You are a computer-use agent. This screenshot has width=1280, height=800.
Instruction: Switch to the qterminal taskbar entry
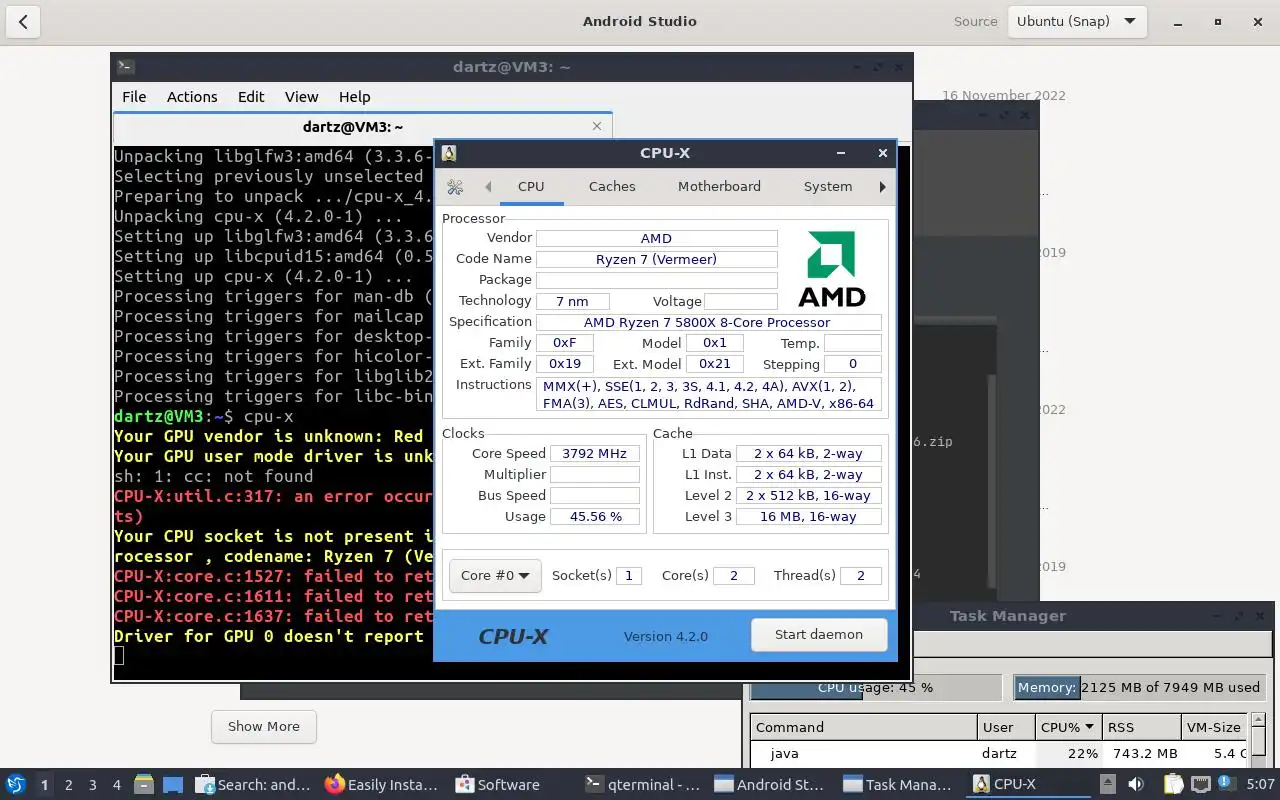pyautogui.click(x=642, y=785)
